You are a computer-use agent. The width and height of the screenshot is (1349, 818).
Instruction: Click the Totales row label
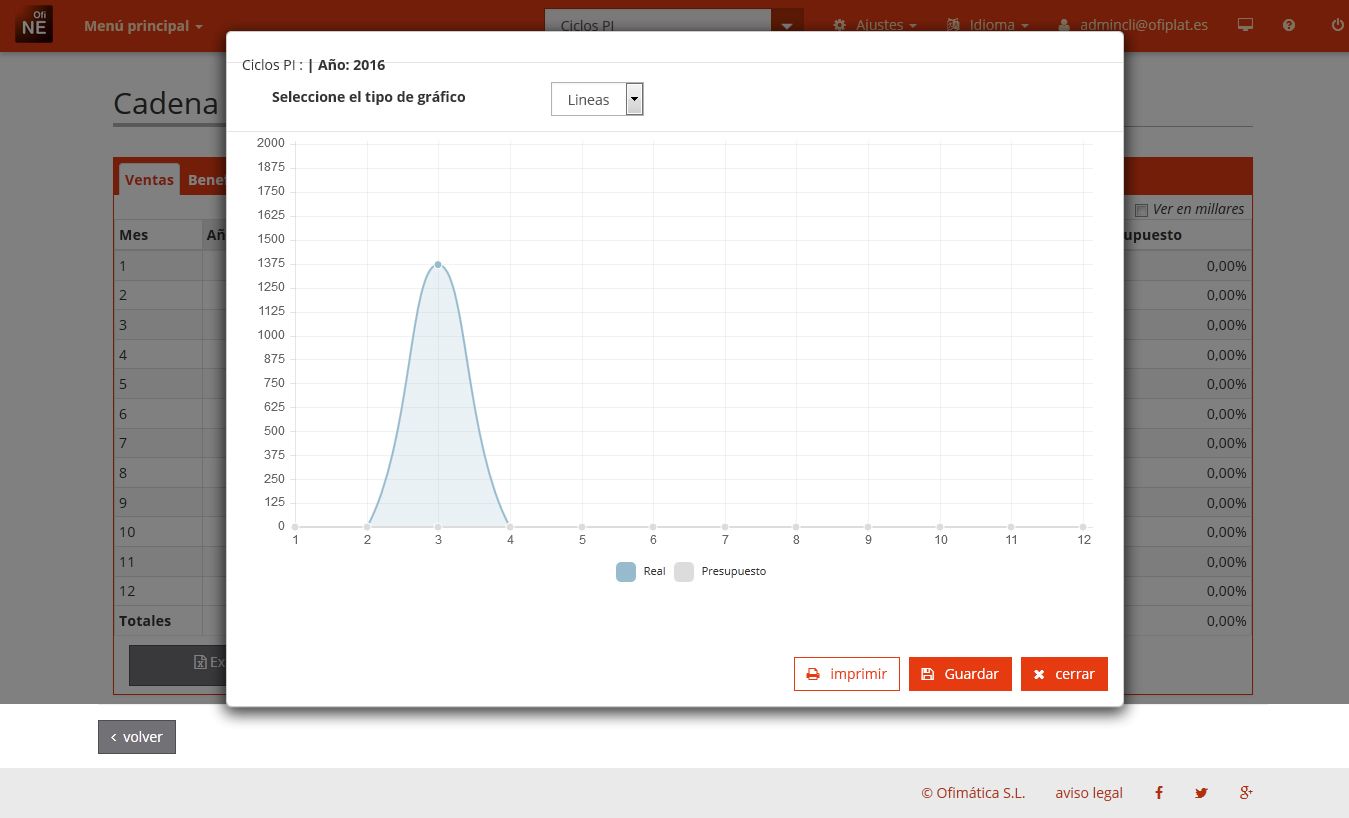pyautogui.click(x=145, y=621)
